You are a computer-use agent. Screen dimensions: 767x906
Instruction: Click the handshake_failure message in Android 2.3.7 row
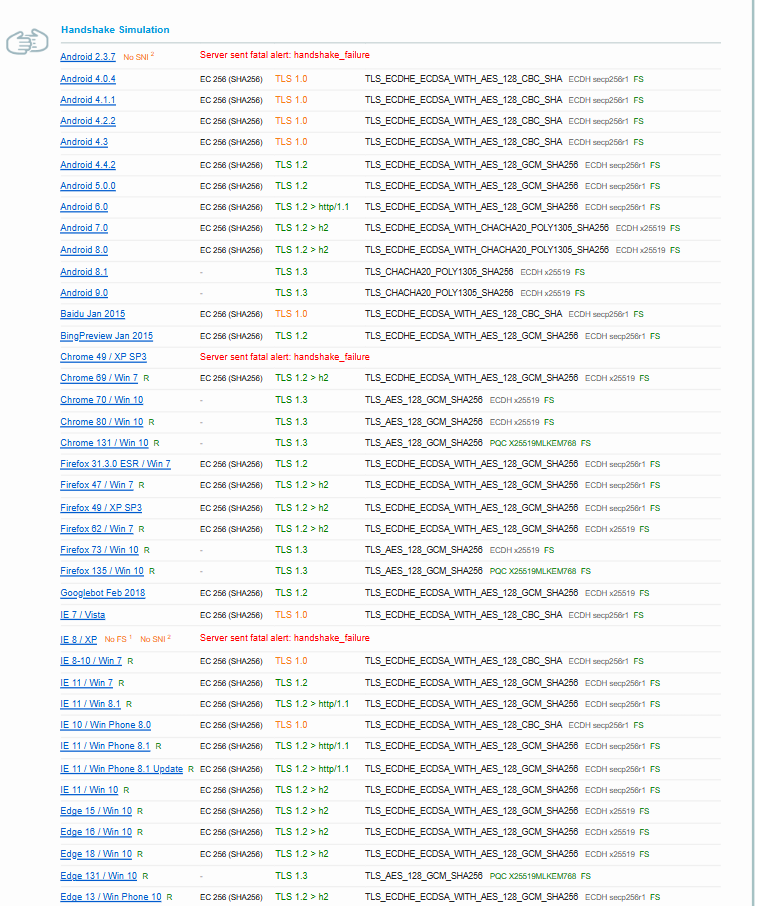tap(284, 55)
